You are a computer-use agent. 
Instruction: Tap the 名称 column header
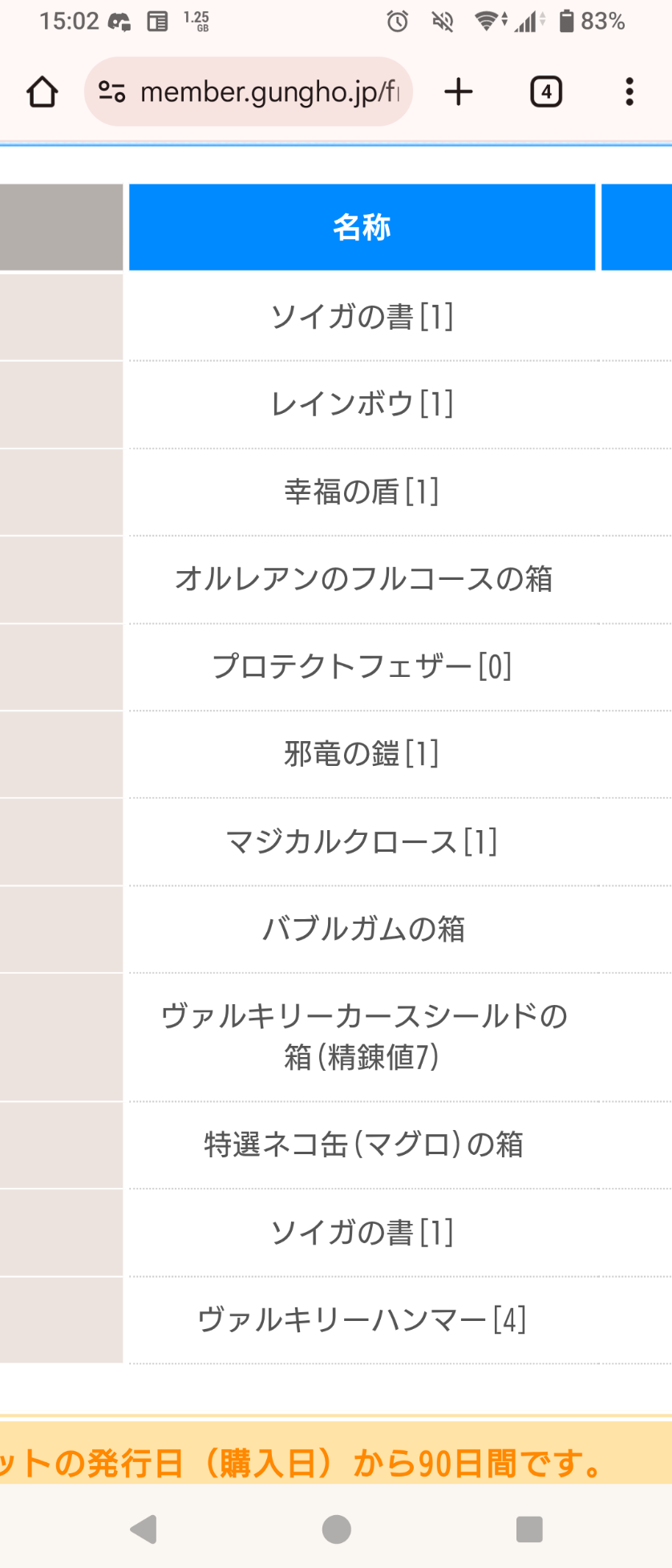[x=362, y=228]
